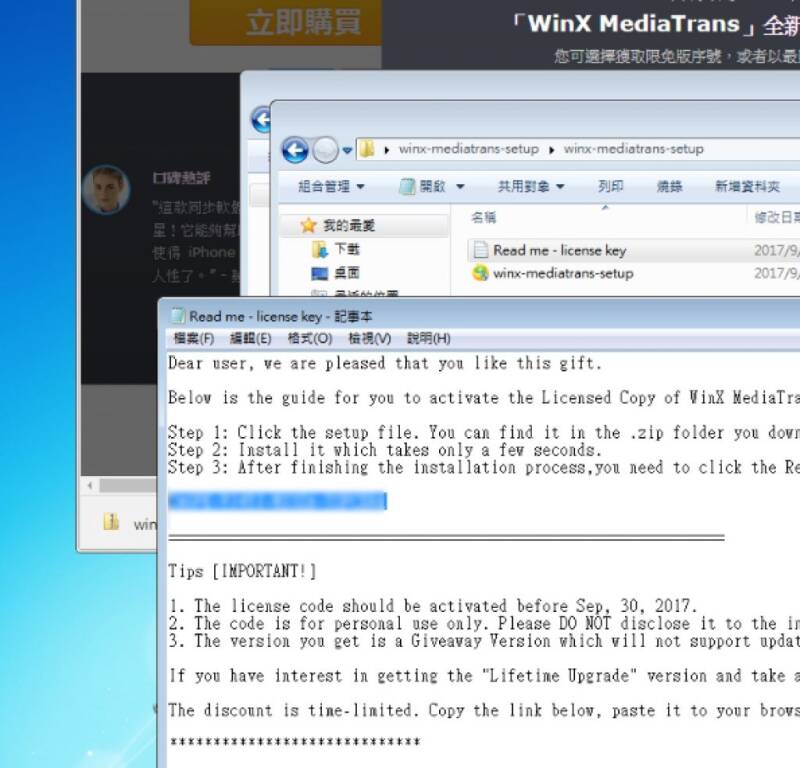Screen dimensions: 800x768
Task: Open 桌面 in the Explorer sidebar
Action: pos(347,273)
